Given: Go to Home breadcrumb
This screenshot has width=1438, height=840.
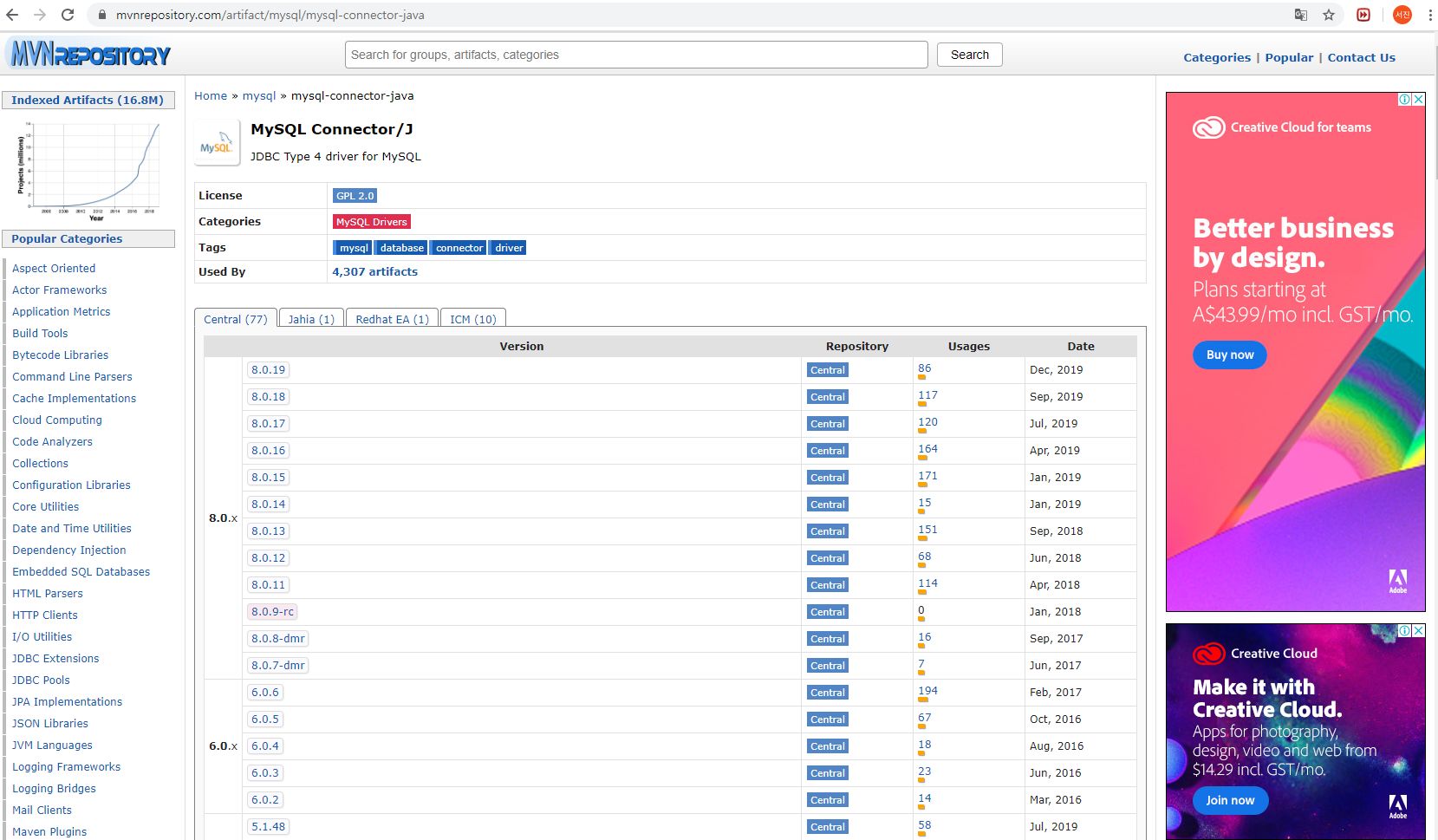Looking at the screenshot, I should 211,96.
